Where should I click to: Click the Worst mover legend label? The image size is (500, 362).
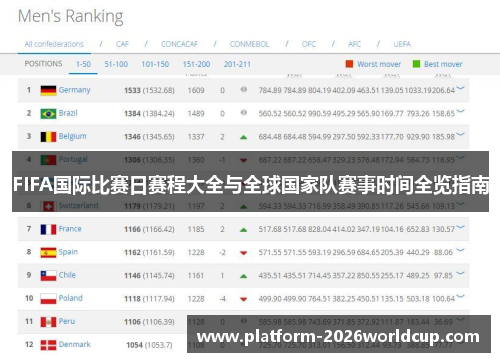pos(379,64)
